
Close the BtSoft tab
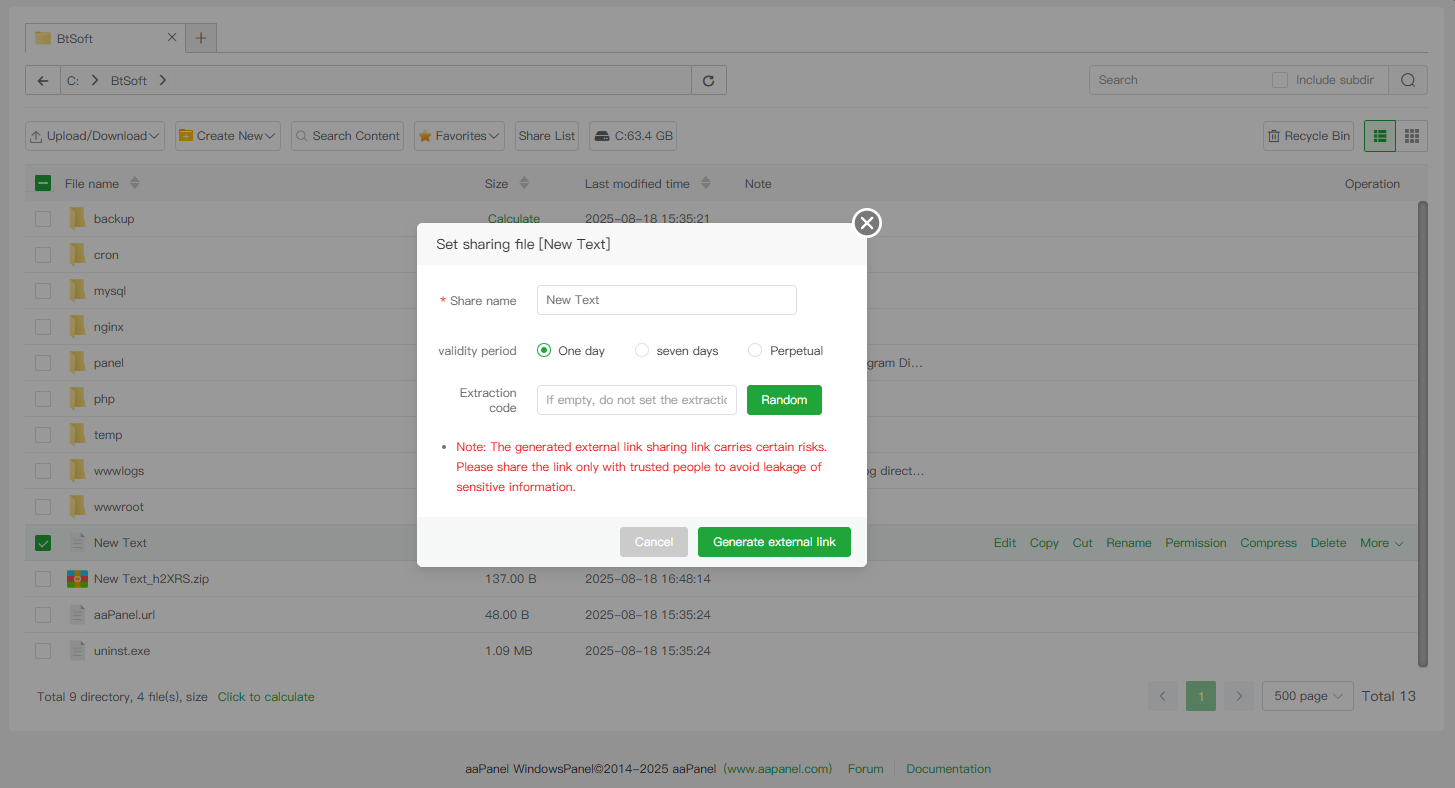[172, 37]
